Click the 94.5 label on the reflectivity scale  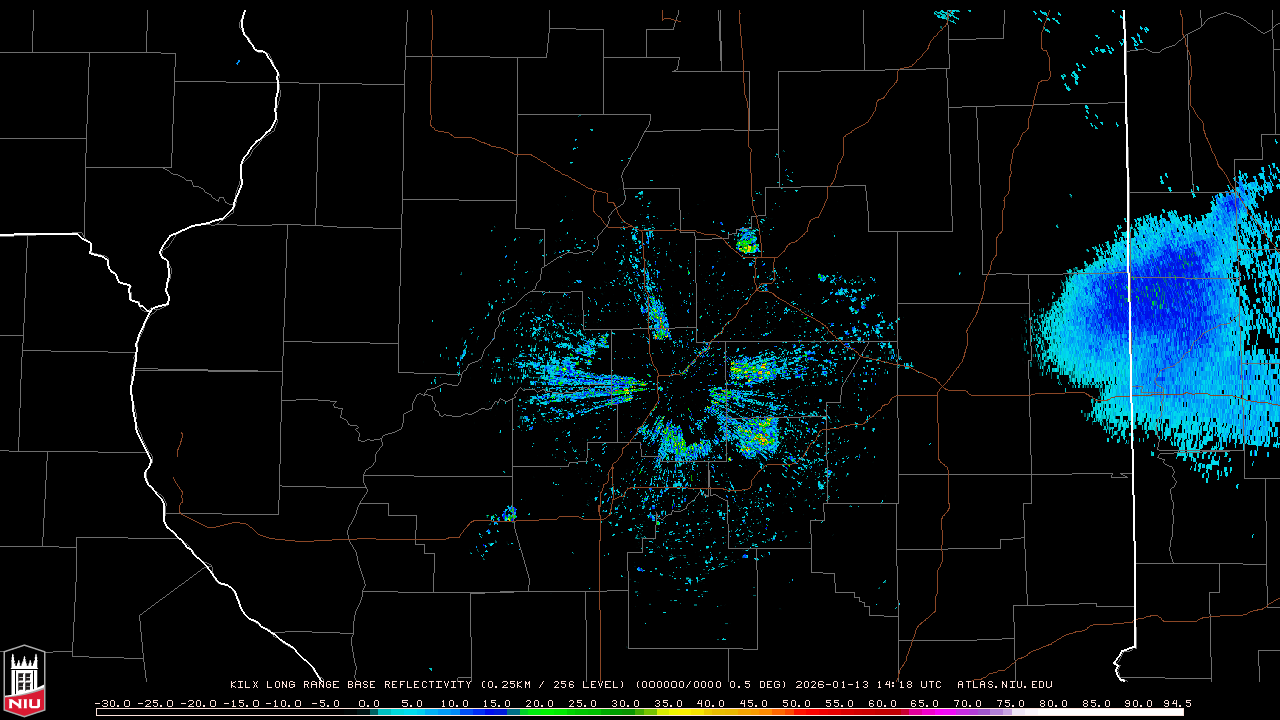click(1176, 703)
